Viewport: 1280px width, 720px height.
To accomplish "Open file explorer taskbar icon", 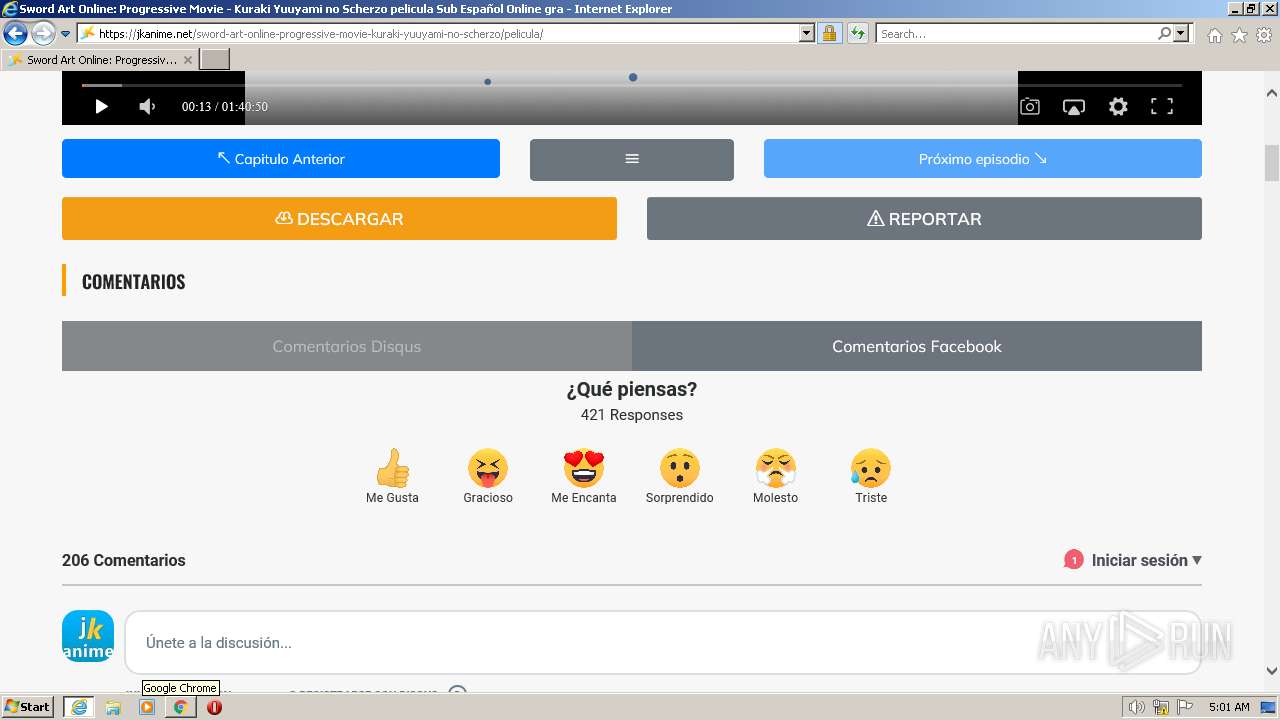I will pos(113,707).
